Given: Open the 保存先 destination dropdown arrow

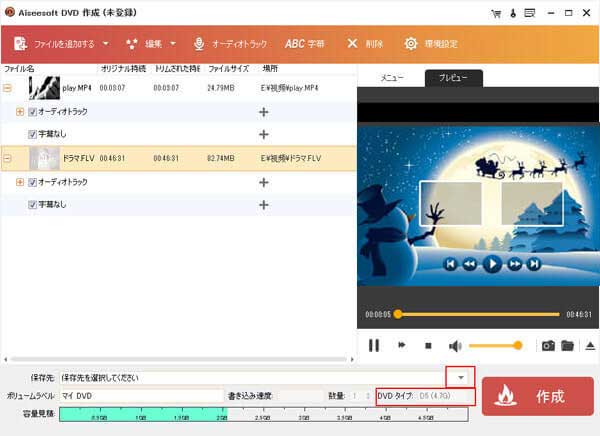Looking at the screenshot, I should click(x=461, y=377).
